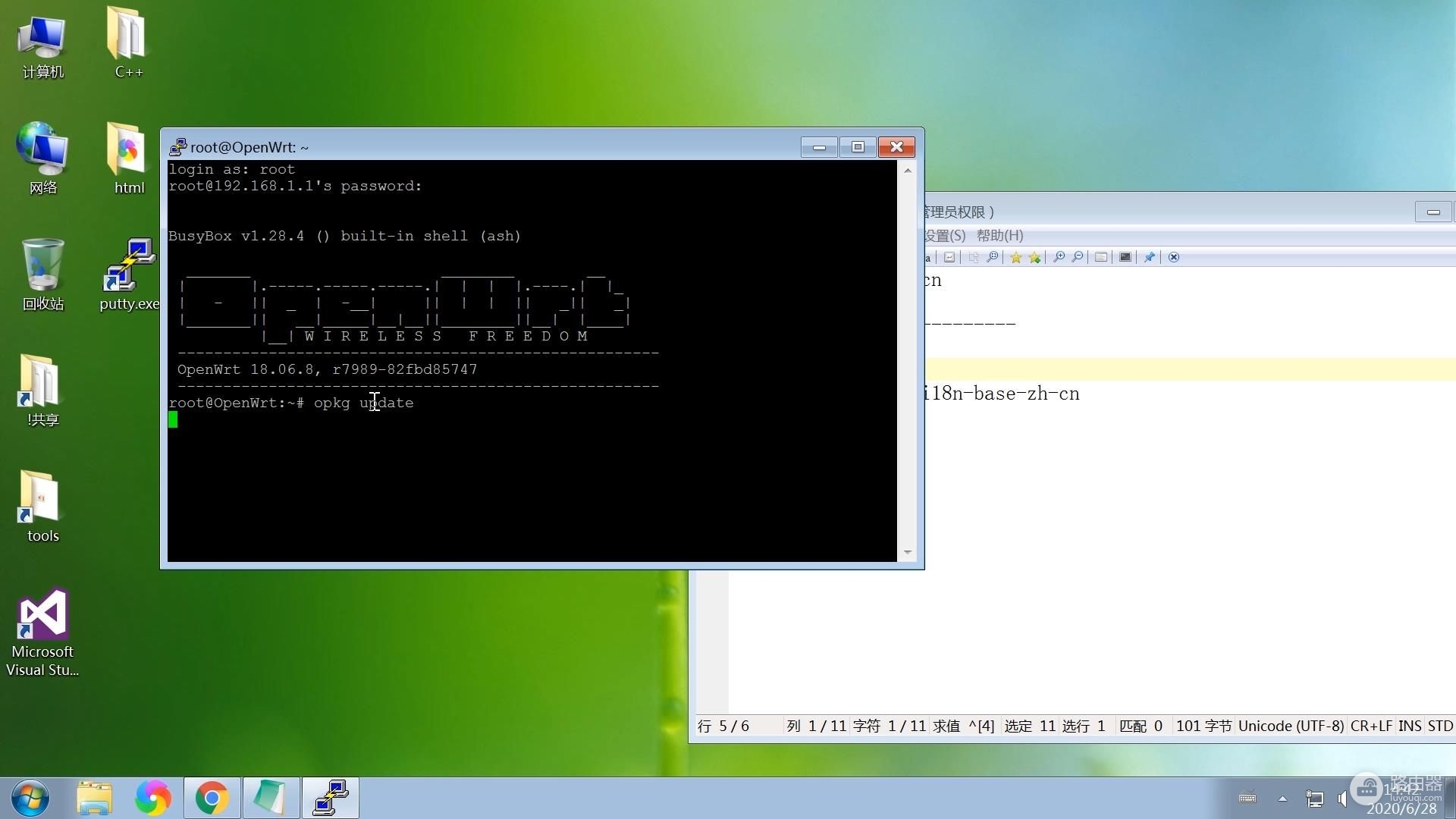1456x819 pixels.
Task: Click the zoom in magnifier icon
Action: tap(1059, 258)
